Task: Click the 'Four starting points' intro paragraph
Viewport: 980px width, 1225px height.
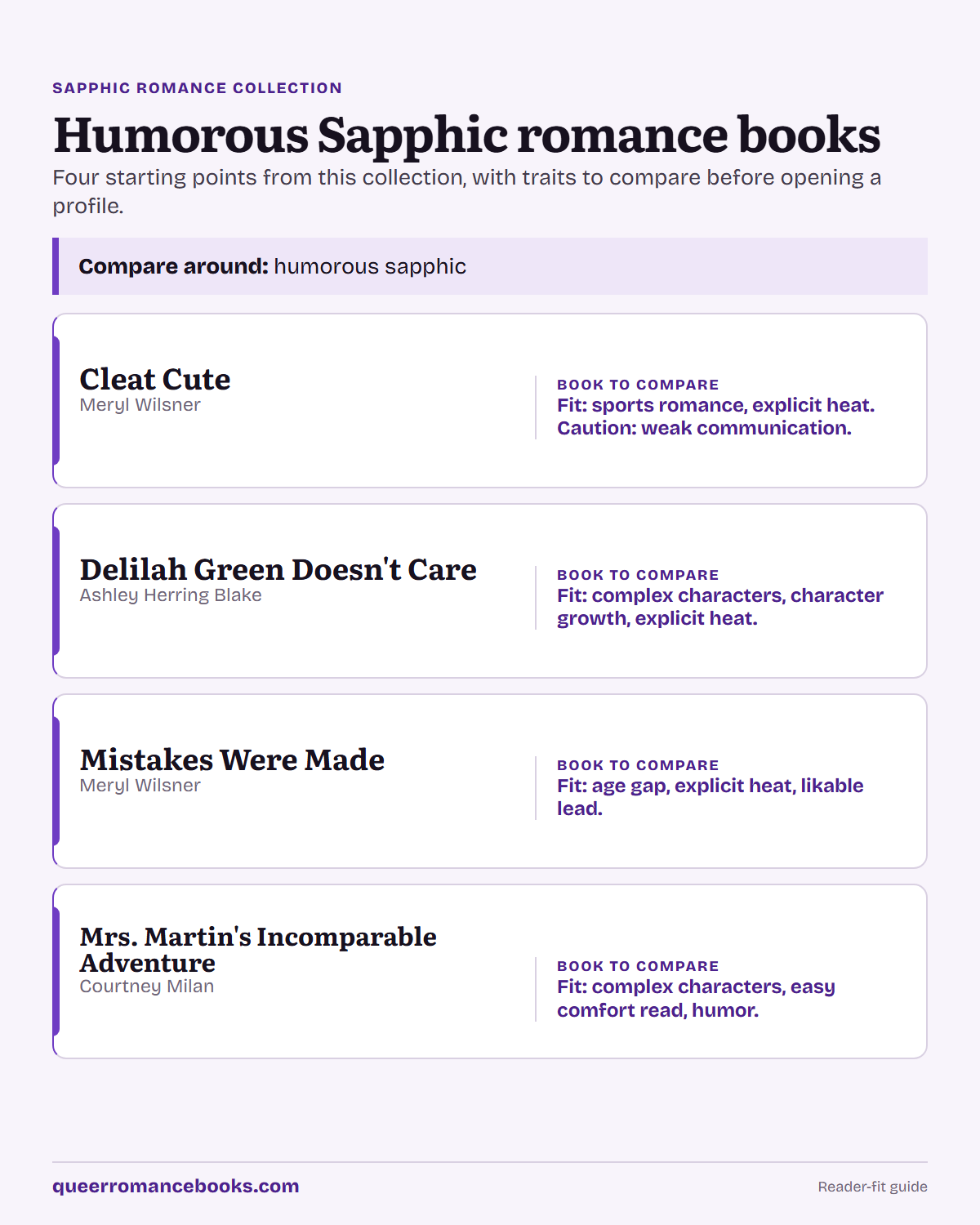Action: click(x=466, y=191)
